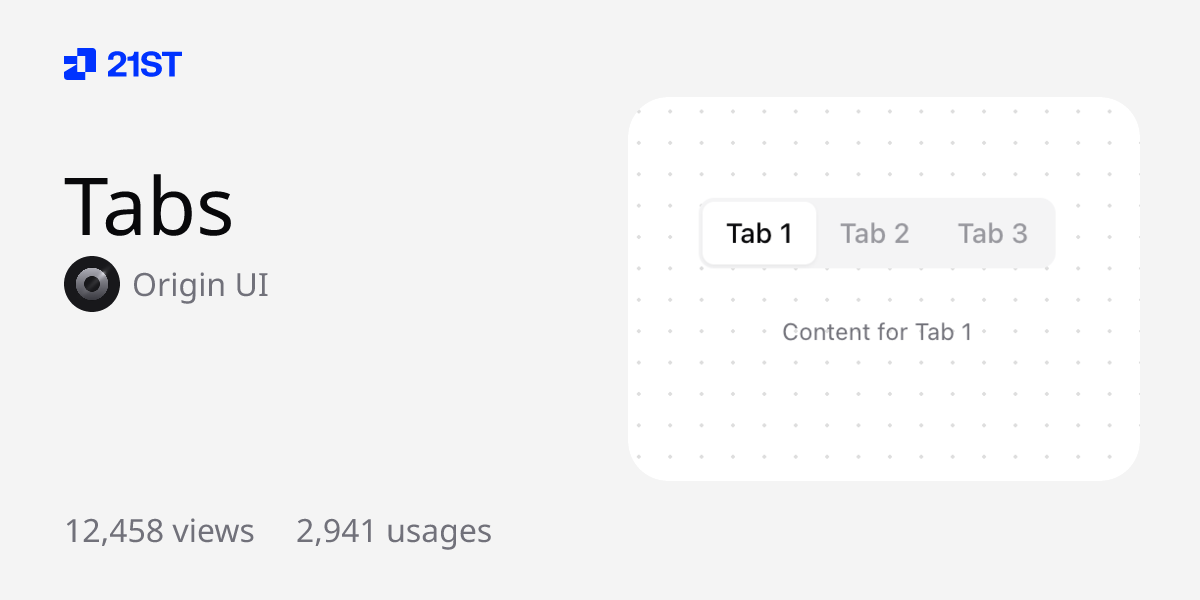The width and height of the screenshot is (1200, 600).
Task: Click the dark lens center of avatar
Action: (92, 284)
